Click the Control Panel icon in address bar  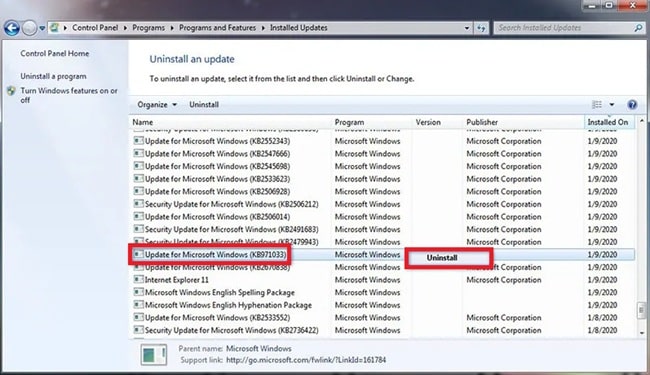[x=54, y=28]
